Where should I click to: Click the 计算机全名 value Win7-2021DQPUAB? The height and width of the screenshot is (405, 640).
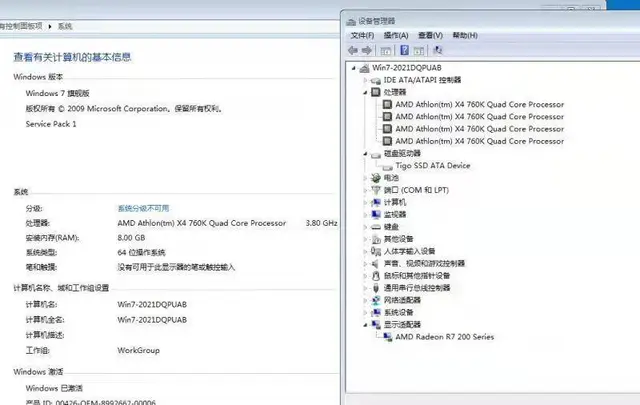point(152,320)
